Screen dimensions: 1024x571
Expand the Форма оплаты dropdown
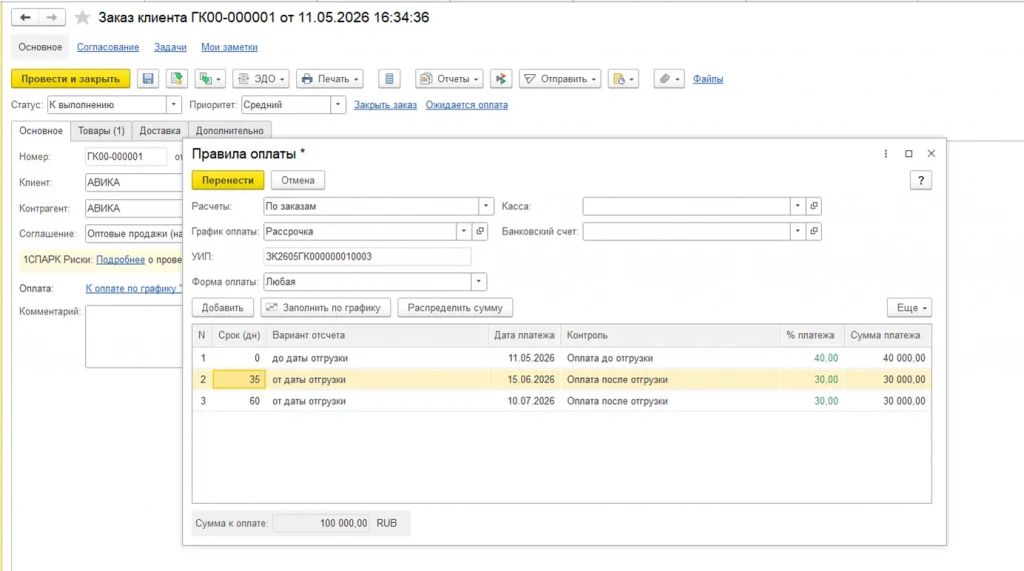[479, 282]
